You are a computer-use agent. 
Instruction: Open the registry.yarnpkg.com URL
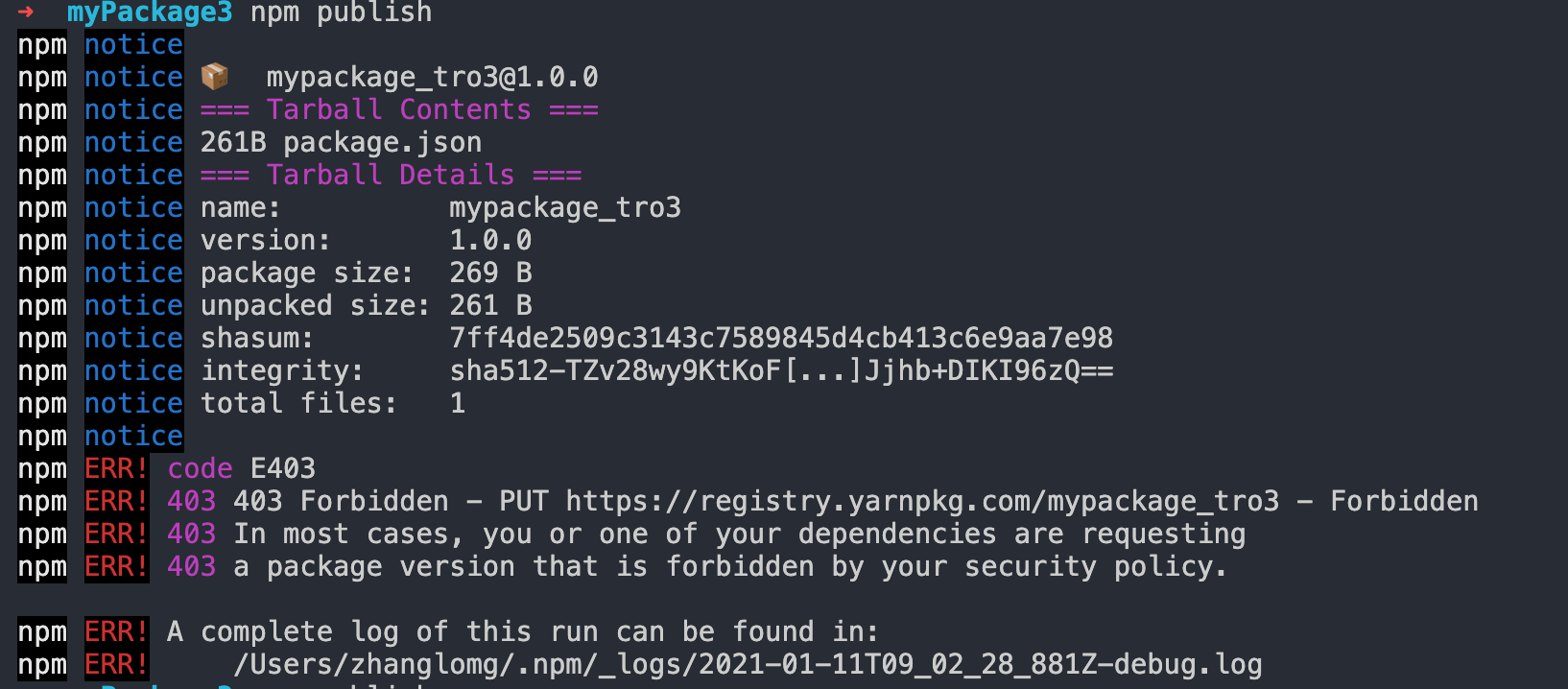(x=922, y=501)
